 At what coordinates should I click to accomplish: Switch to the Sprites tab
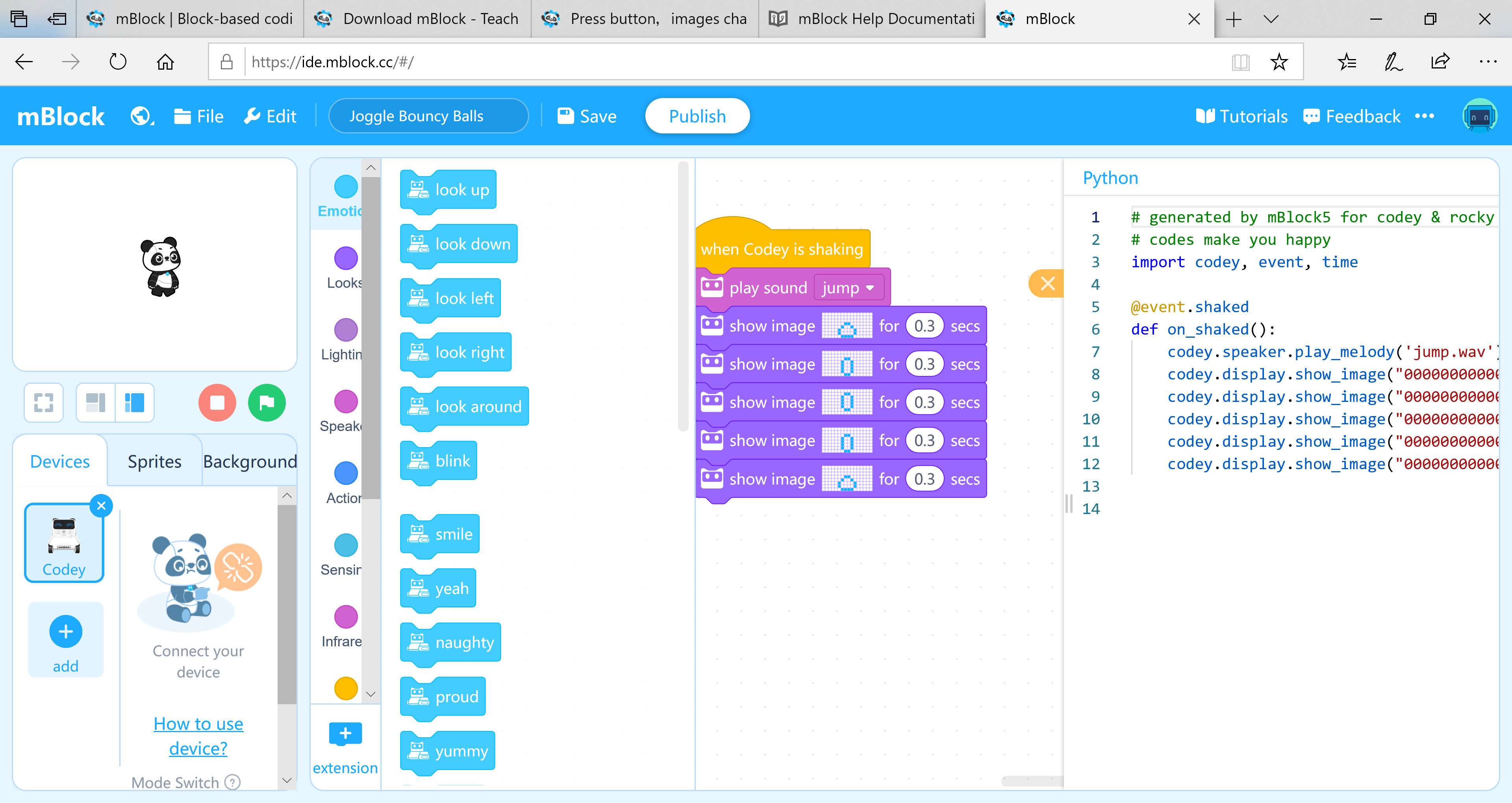click(154, 461)
